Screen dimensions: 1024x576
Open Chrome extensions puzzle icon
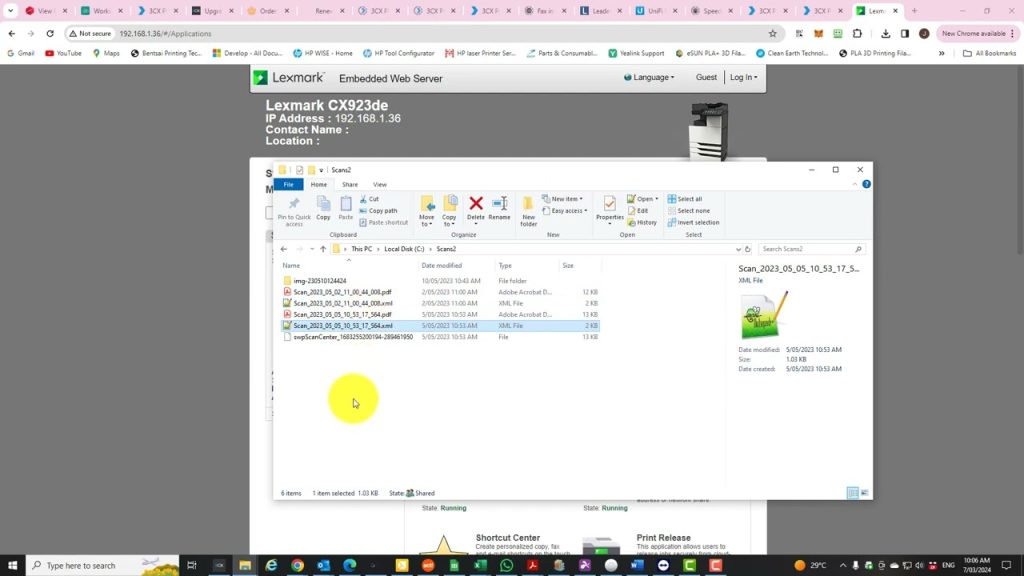pos(857,33)
